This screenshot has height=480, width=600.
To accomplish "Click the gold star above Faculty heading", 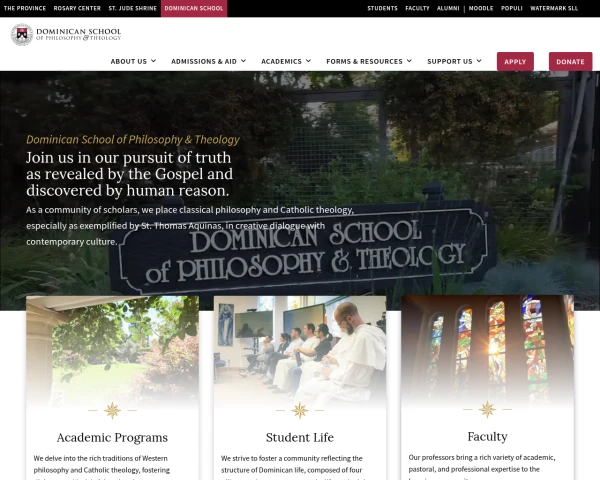I will pyautogui.click(x=487, y=409).
